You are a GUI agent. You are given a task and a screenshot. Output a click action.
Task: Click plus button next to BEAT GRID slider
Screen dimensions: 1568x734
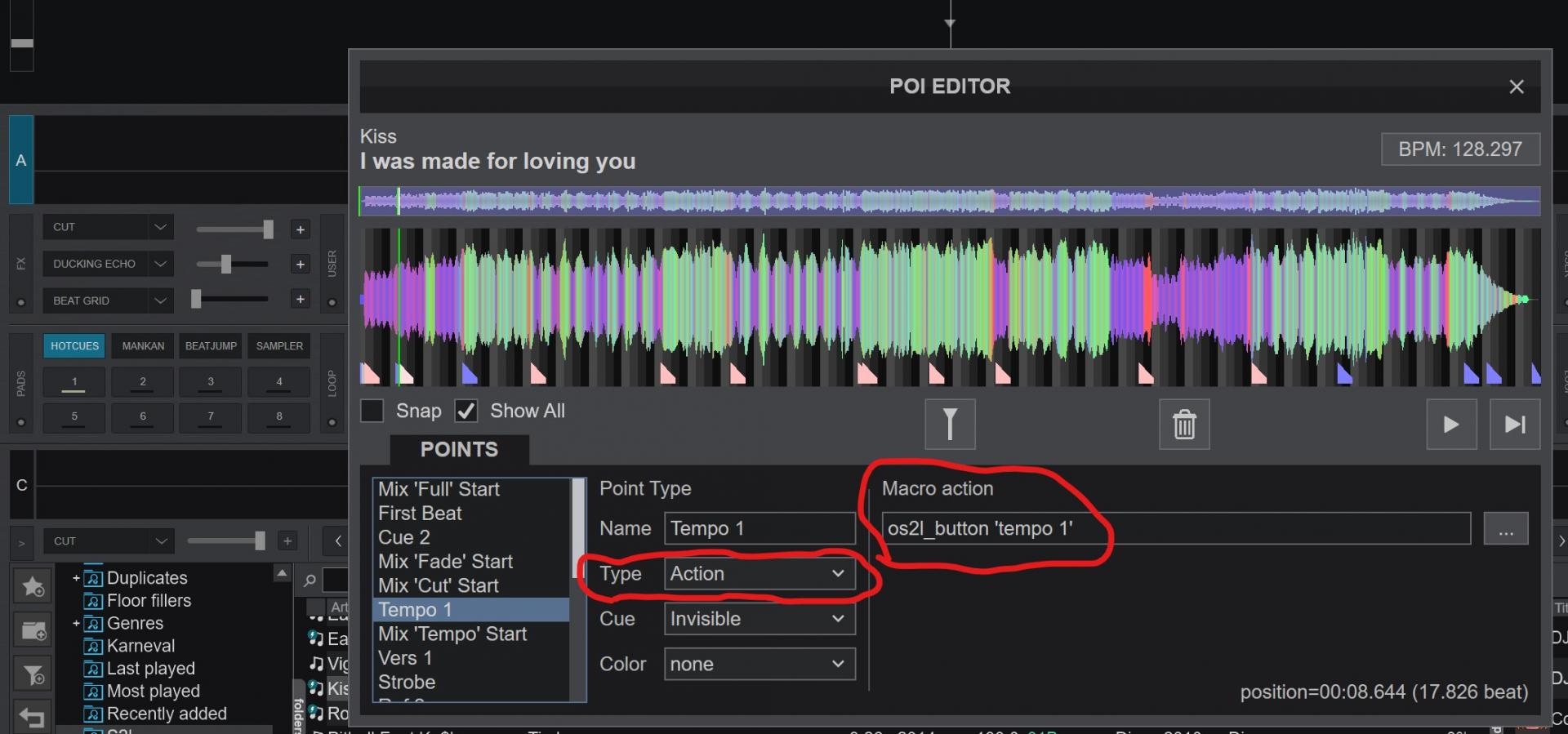pos(300,299)
